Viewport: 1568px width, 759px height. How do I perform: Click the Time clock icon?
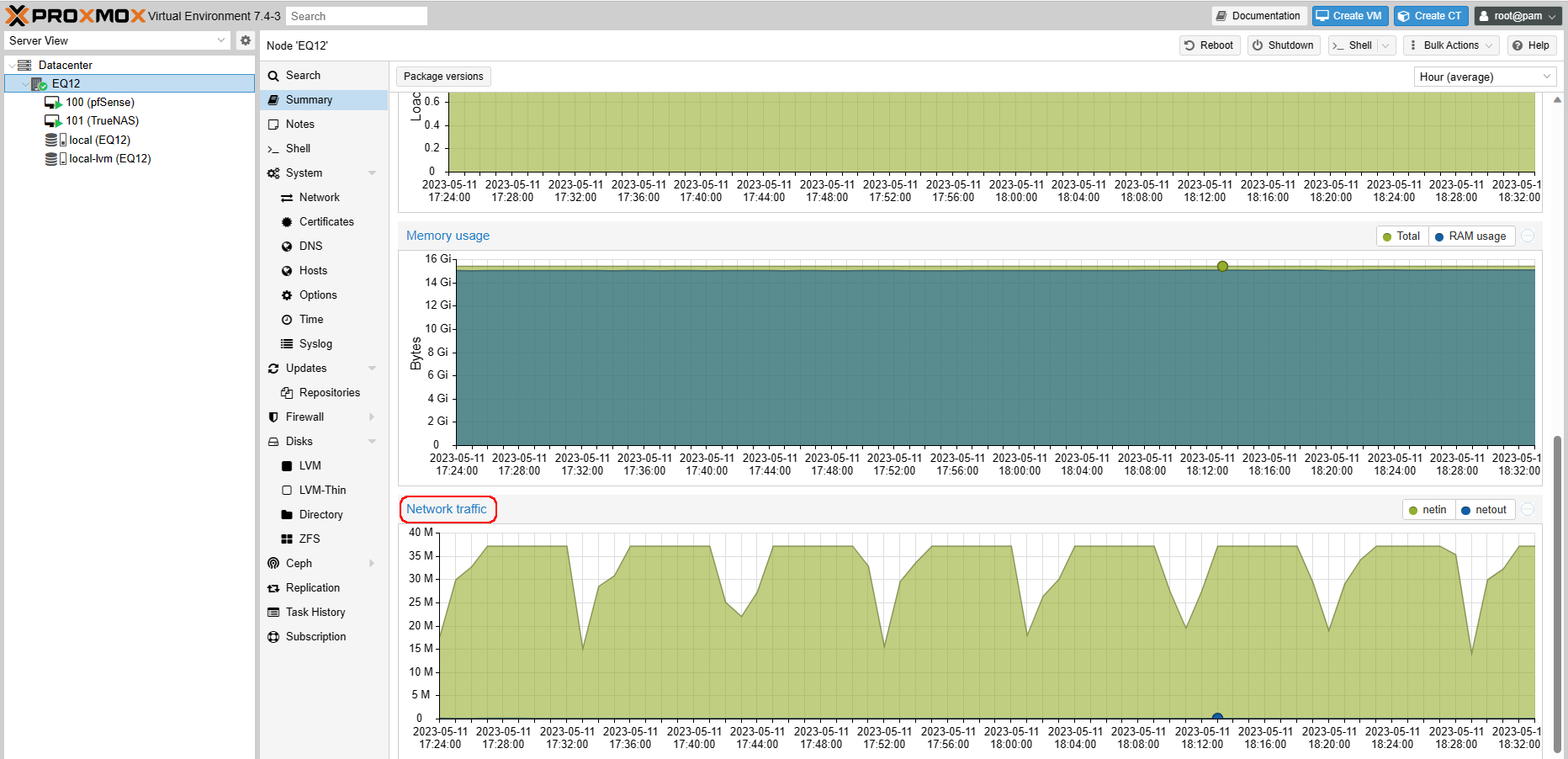(x=287, y=320)
